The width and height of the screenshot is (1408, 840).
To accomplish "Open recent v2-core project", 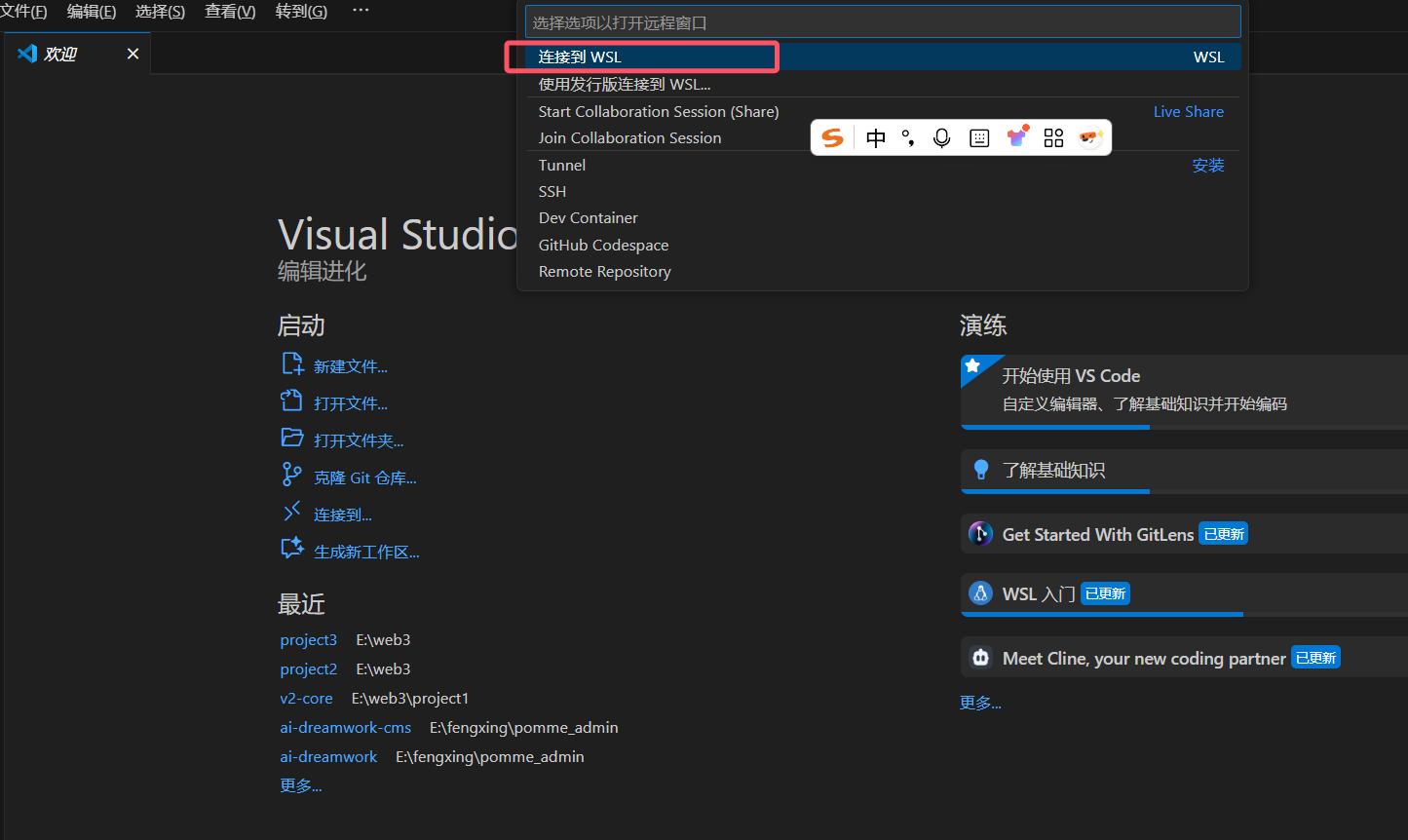I will pos(306,698).
